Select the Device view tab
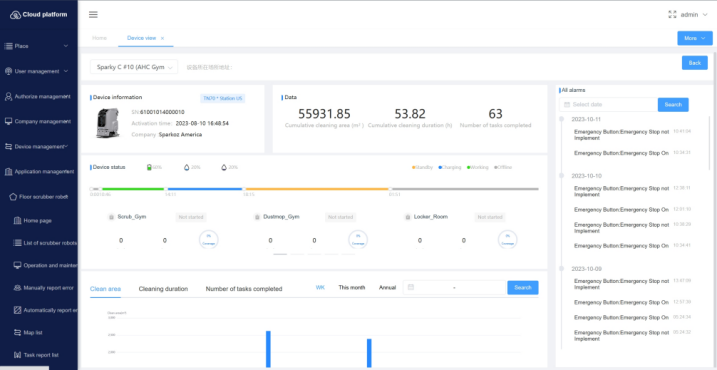The image size is (717, 370). [141, 38]
